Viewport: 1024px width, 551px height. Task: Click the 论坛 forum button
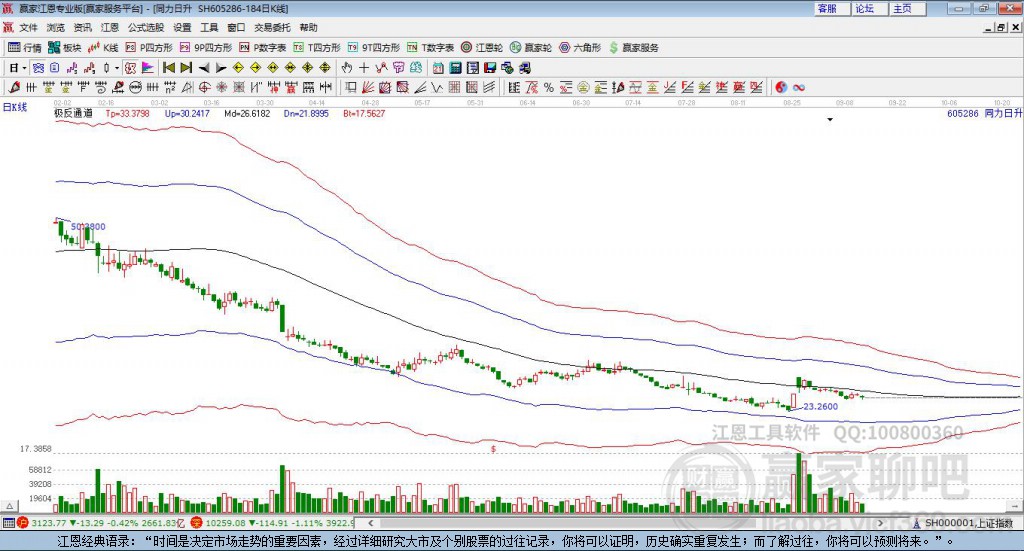[869, 8]
